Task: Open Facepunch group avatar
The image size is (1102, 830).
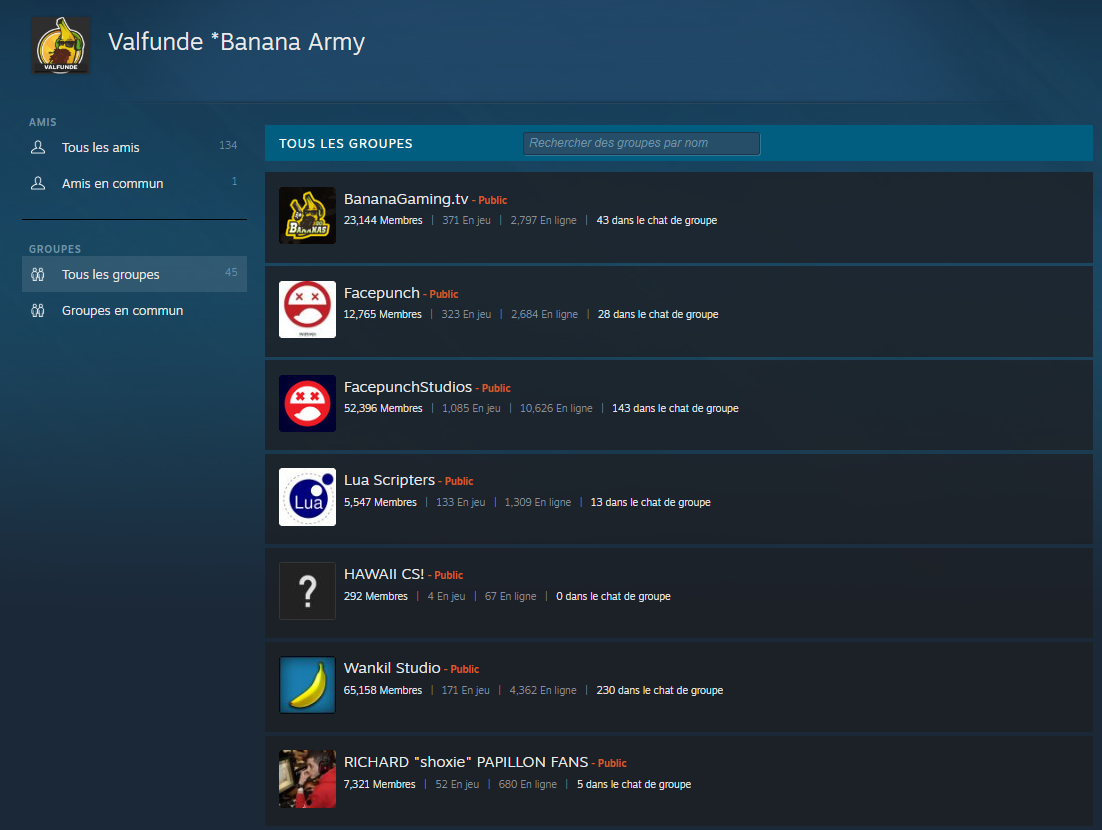Action: tap(307, 309)
